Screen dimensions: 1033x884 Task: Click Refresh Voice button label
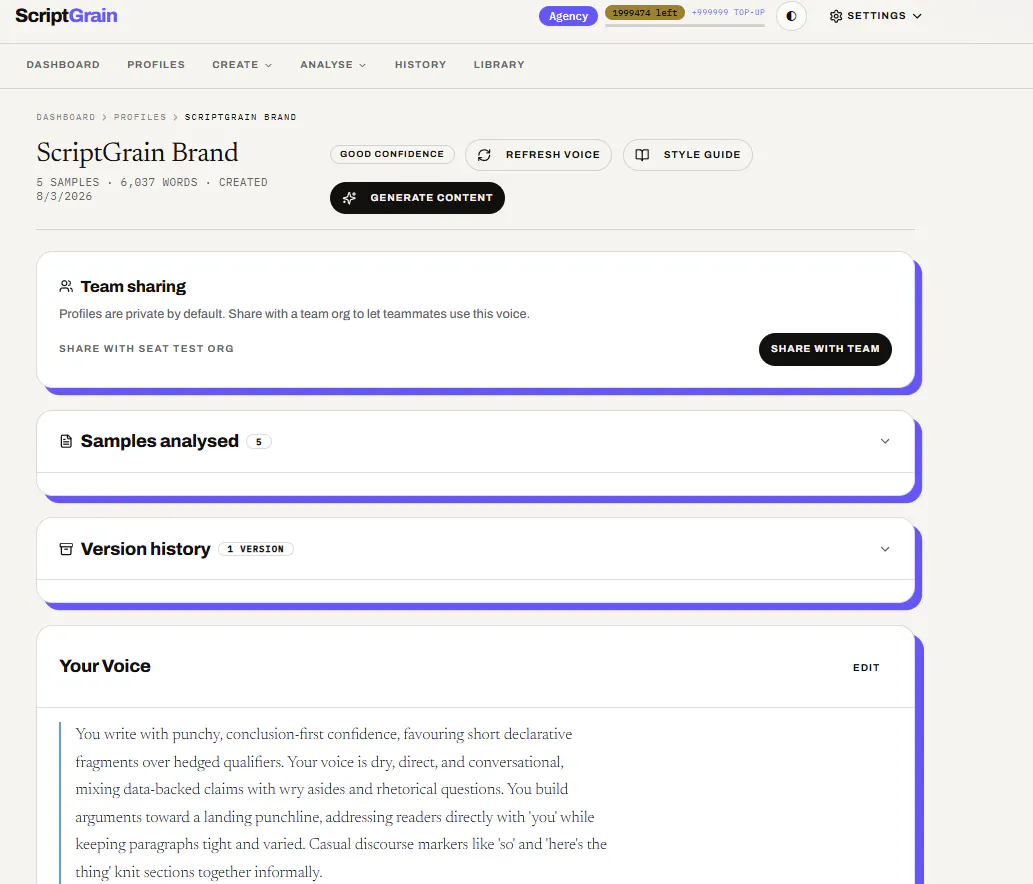[x=553, y=155]
